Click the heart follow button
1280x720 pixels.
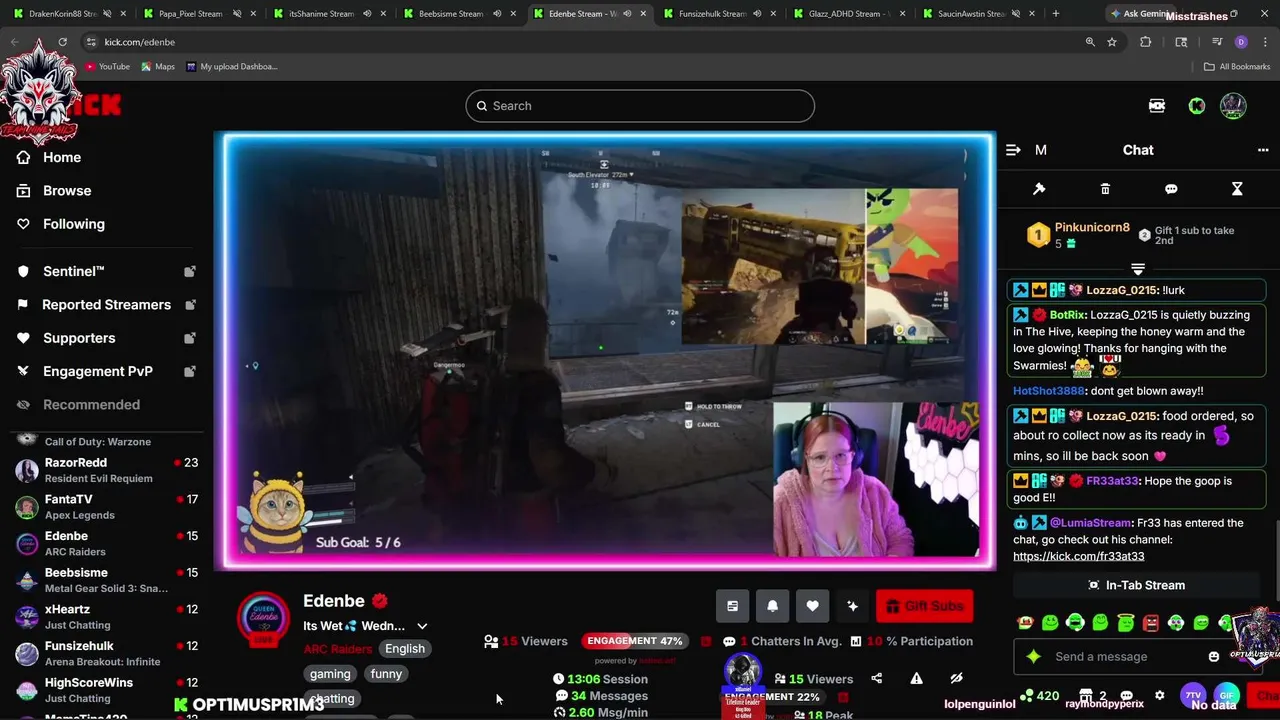point(812,606)
